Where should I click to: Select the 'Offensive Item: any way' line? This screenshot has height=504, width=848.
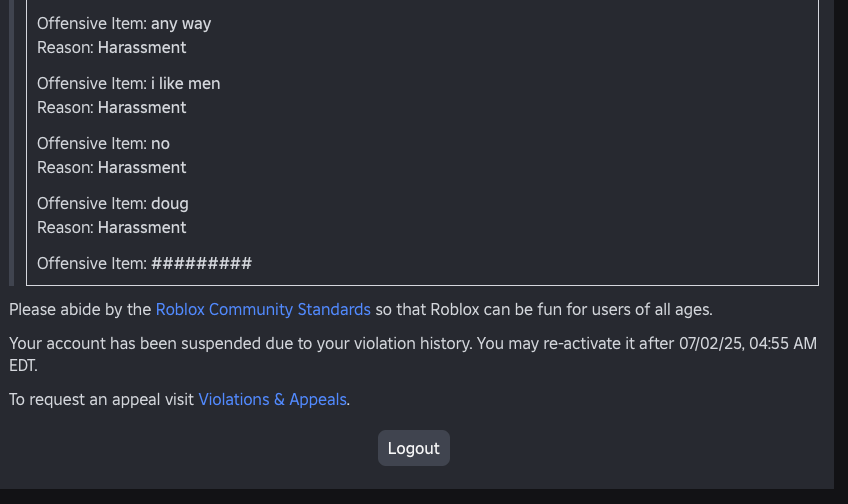[x=124, y=24]
